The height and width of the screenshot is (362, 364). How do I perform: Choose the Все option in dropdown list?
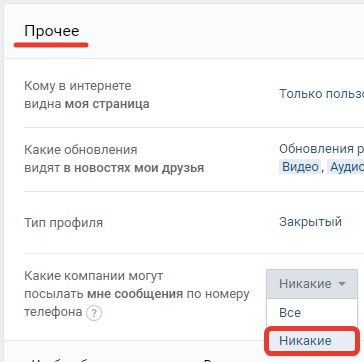pyautogui.click(x=312, y=313)
